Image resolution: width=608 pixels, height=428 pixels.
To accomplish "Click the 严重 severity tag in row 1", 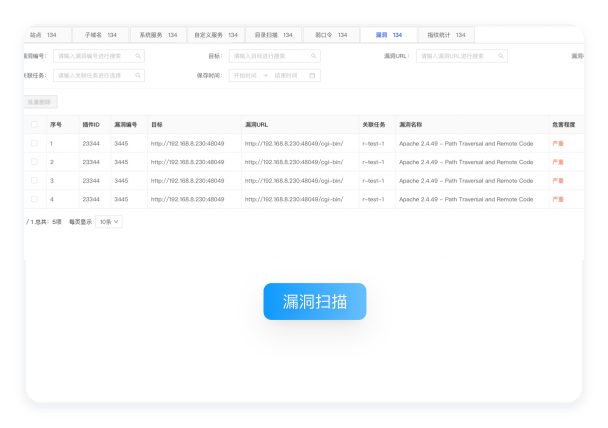I will point(558,144).
